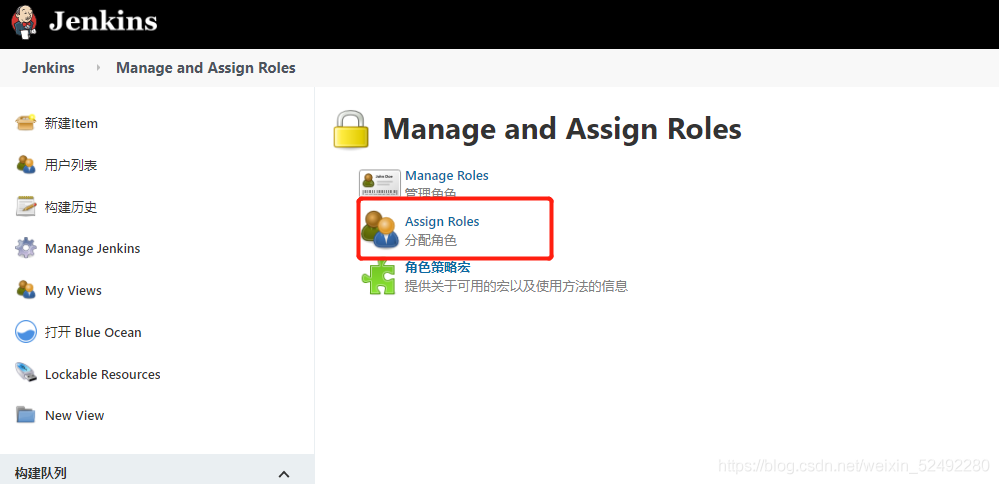Open 打开 Blue Ocean sidebar link
Screen dimensions: 999x484
click(93, 332)
